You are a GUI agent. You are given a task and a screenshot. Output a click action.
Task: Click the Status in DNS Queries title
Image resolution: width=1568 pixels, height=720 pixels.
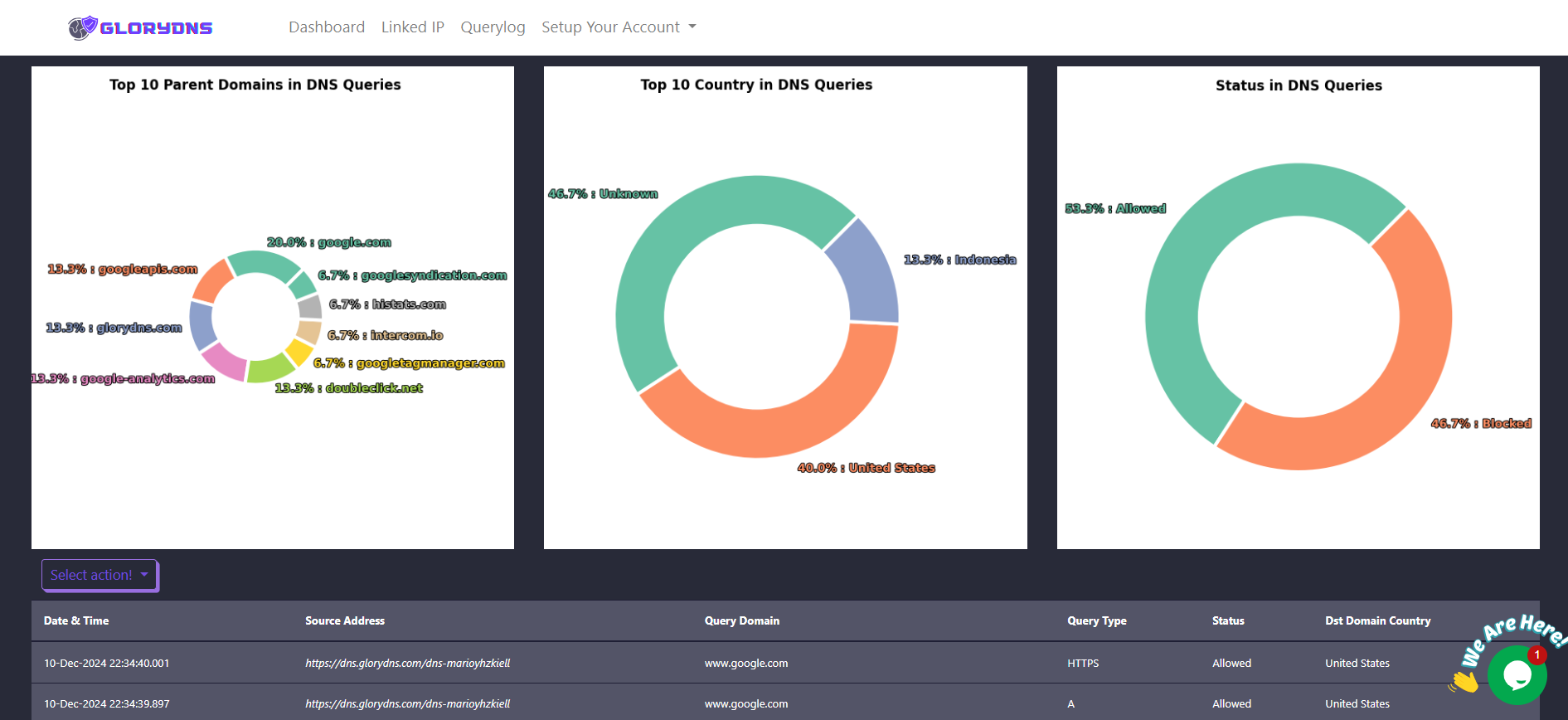(1299, 85)
